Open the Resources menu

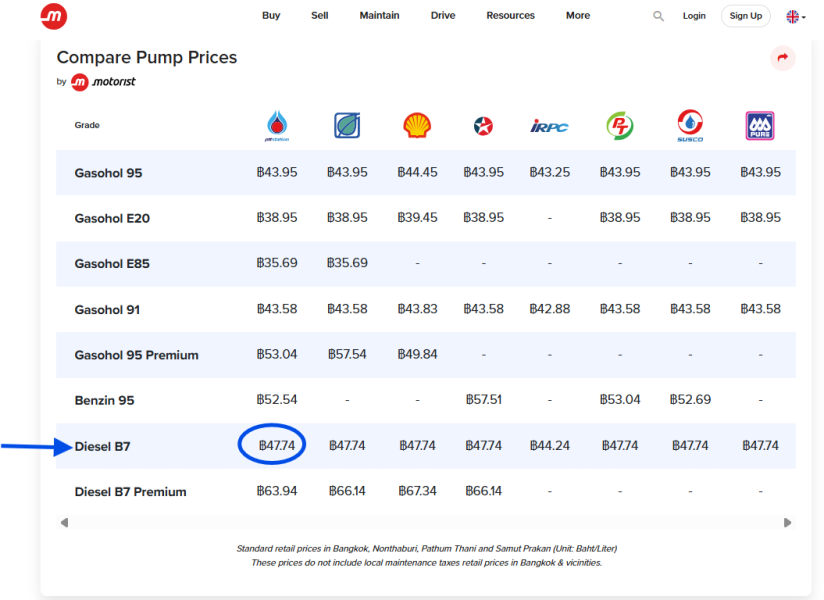[x=510, y=16]
